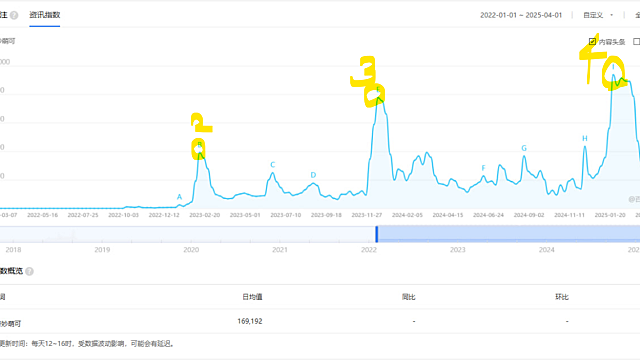The height and width of the screenshot is (360, 640).
Task: Select news marker C on the chart
Action: tap(273, 165)
